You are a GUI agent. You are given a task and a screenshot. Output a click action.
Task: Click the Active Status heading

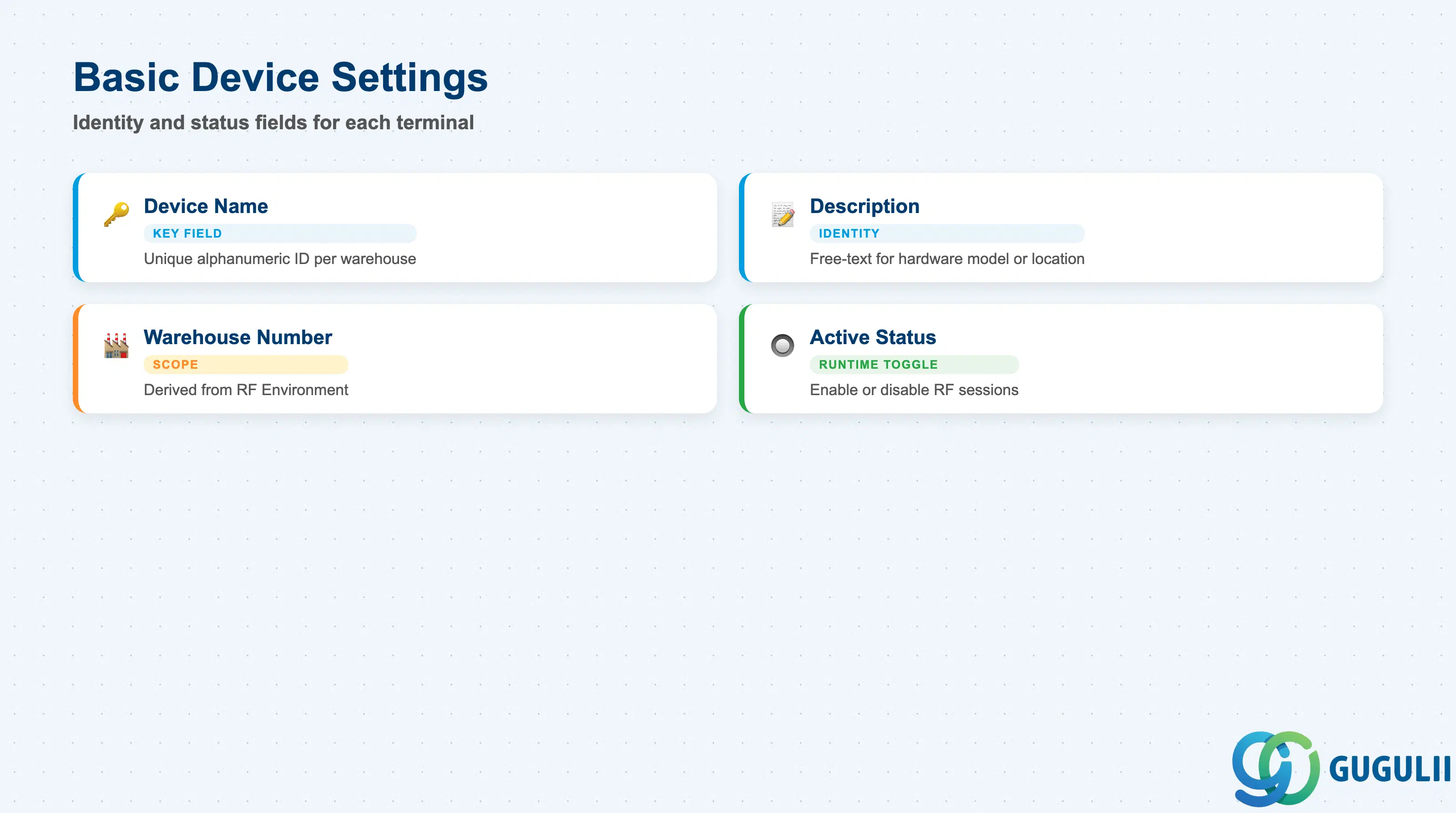[873, 337]
